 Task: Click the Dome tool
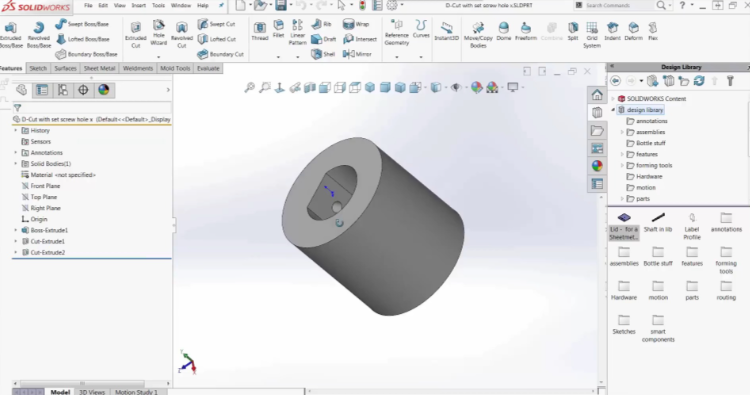tap(504, 32)
